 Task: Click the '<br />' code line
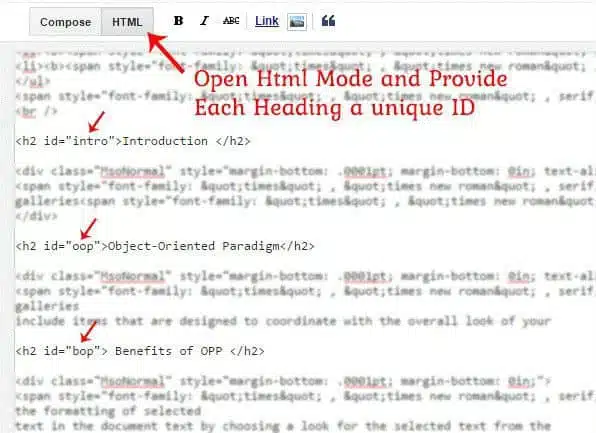pyautogui.click(x=36, y=111)
